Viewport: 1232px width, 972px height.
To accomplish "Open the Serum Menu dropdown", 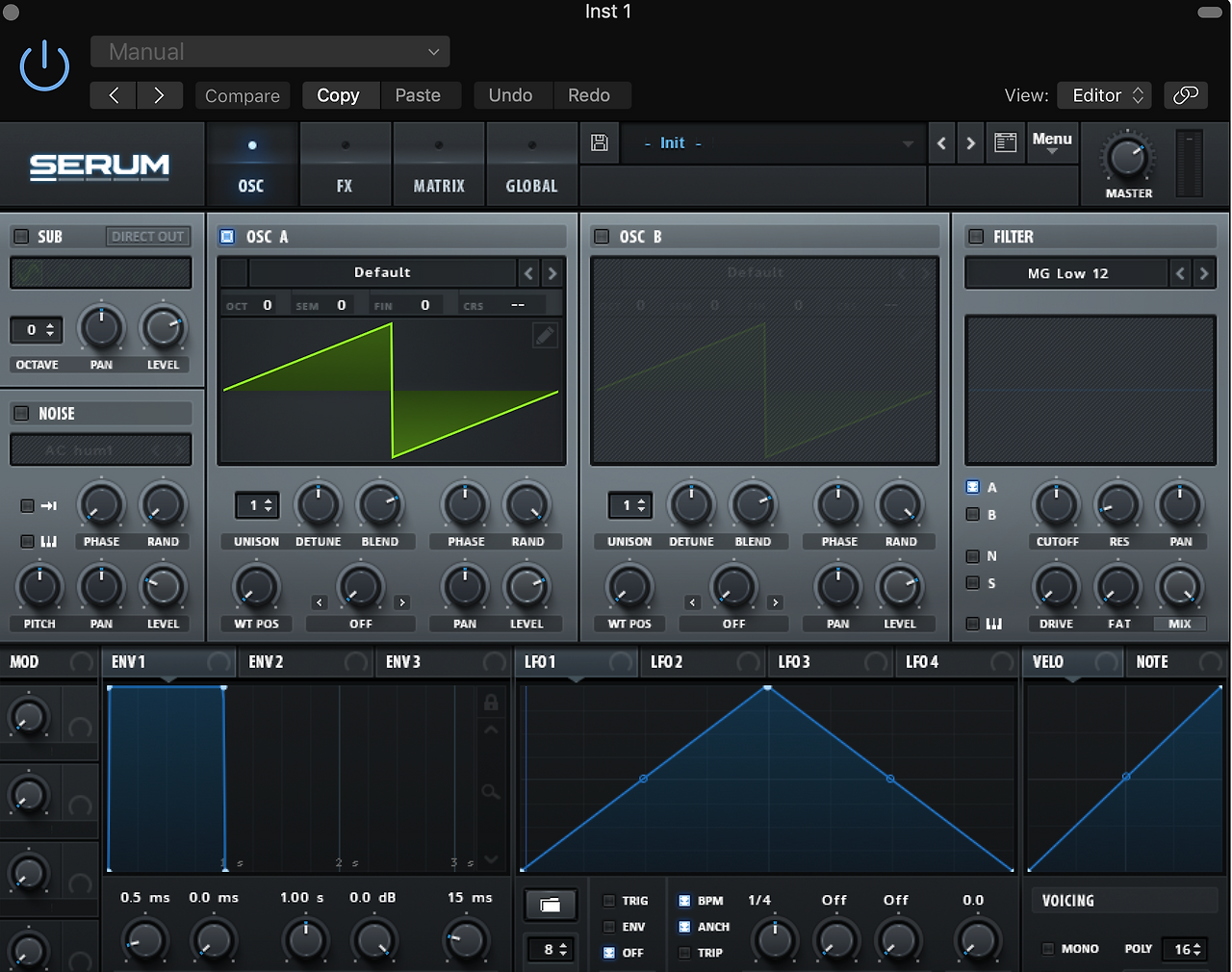I will point(1052,142).
